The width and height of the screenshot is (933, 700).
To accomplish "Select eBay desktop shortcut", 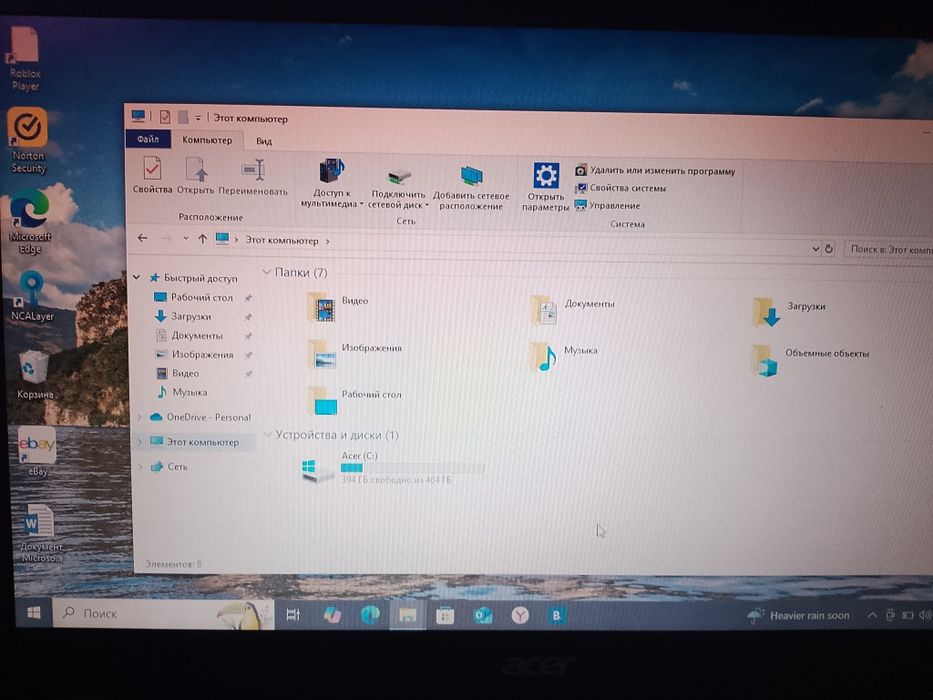I will 37,452.
